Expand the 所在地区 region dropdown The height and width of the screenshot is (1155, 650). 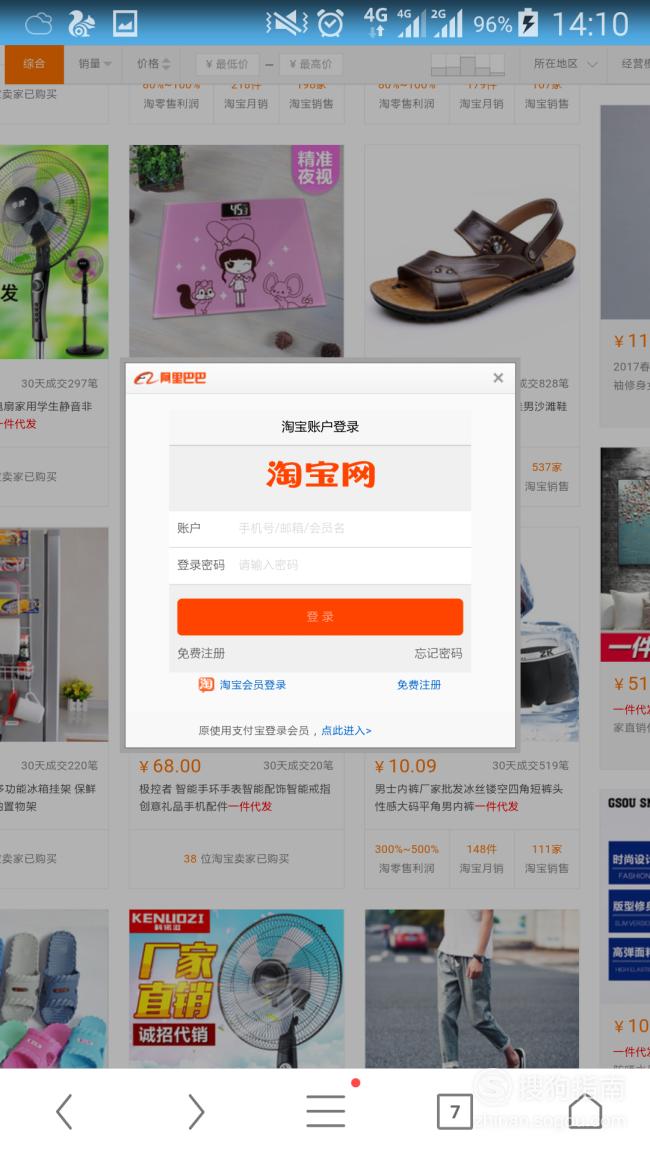565,64
